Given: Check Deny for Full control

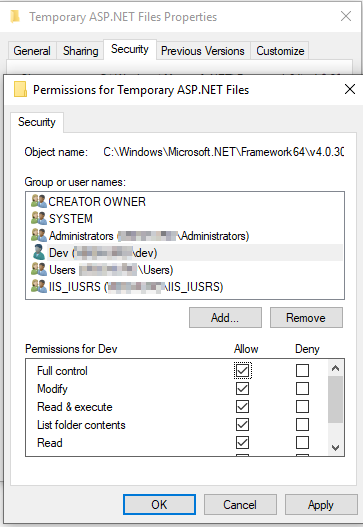Looking at the screenshot, I should (302, 371).
